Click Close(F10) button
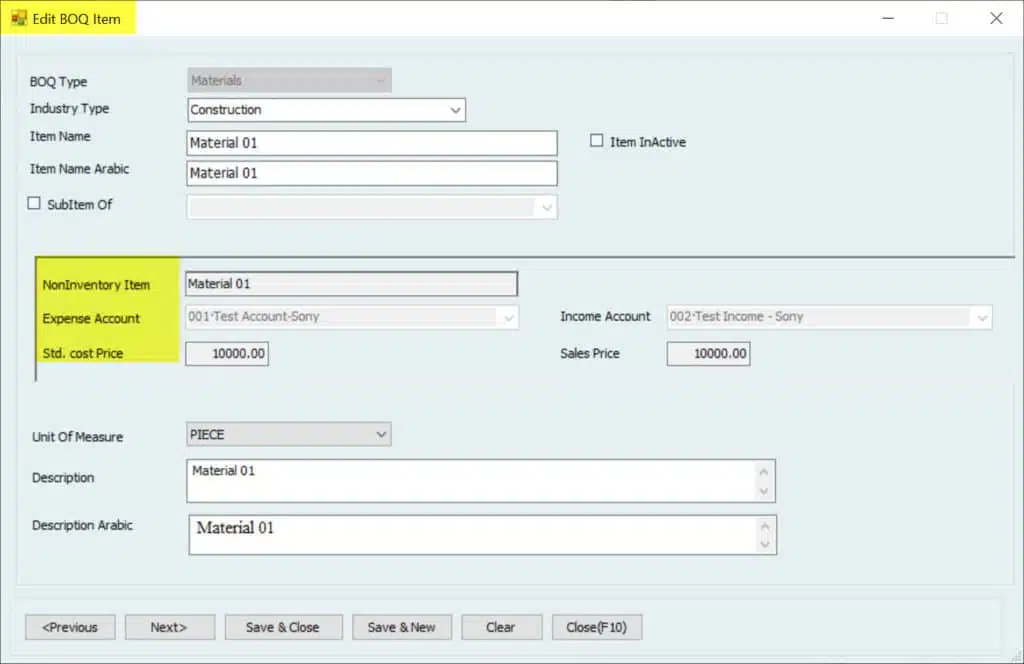The image size is (1024, 664). click(597, 627)
